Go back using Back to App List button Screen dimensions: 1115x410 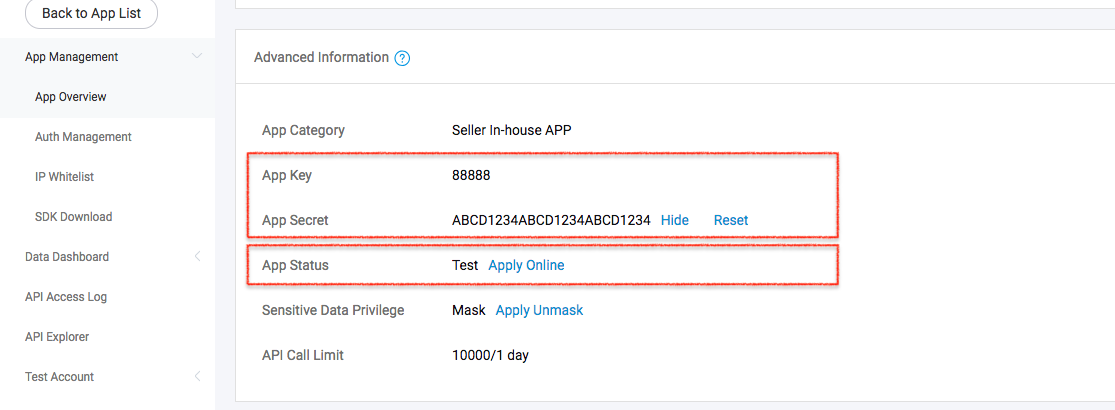(91, 13)
